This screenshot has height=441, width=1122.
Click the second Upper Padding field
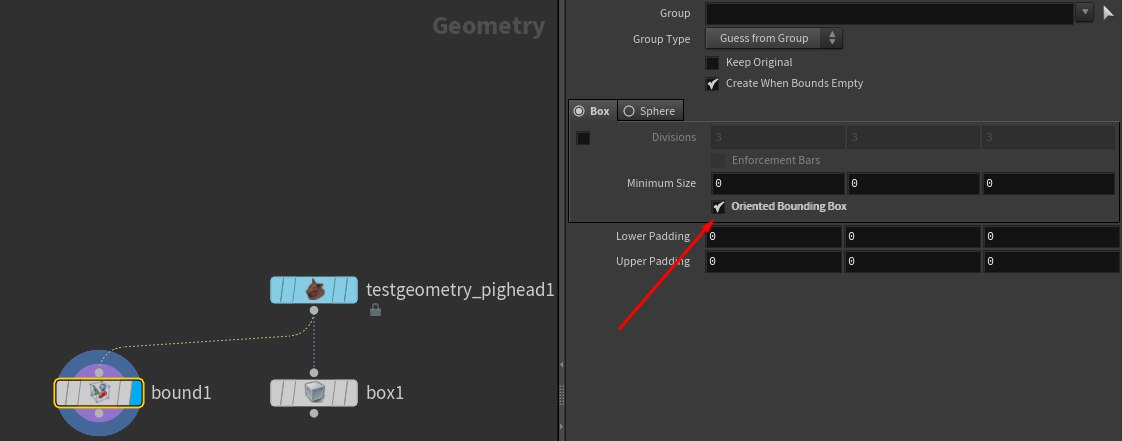click(911, 262)
